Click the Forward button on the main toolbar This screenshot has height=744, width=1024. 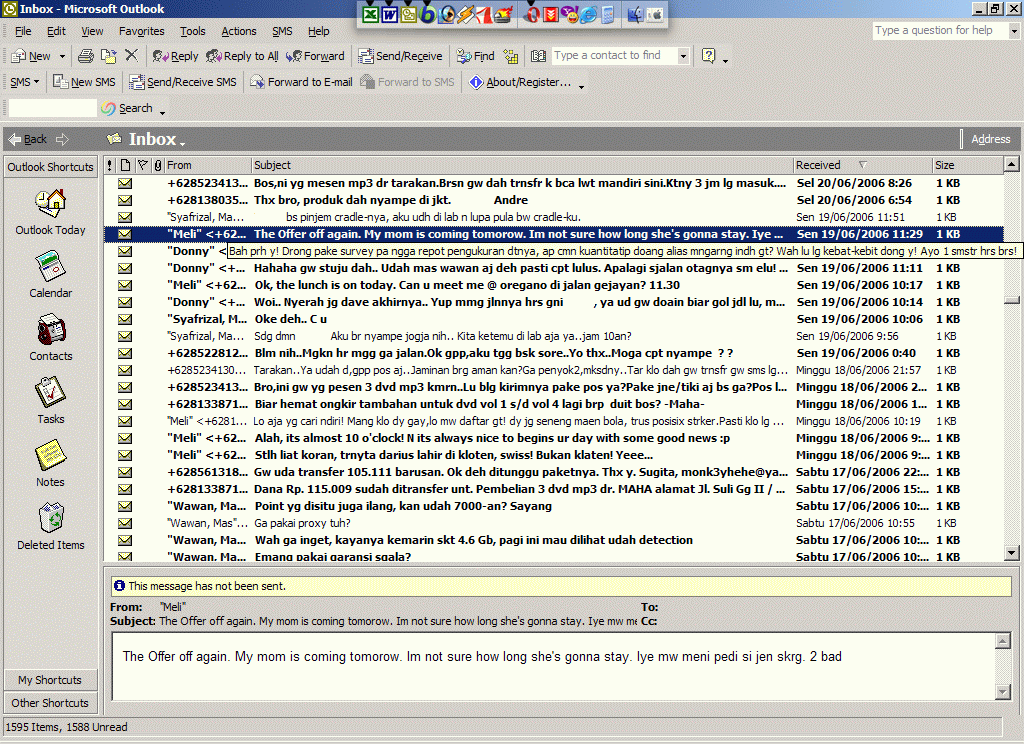click(315, 56)
